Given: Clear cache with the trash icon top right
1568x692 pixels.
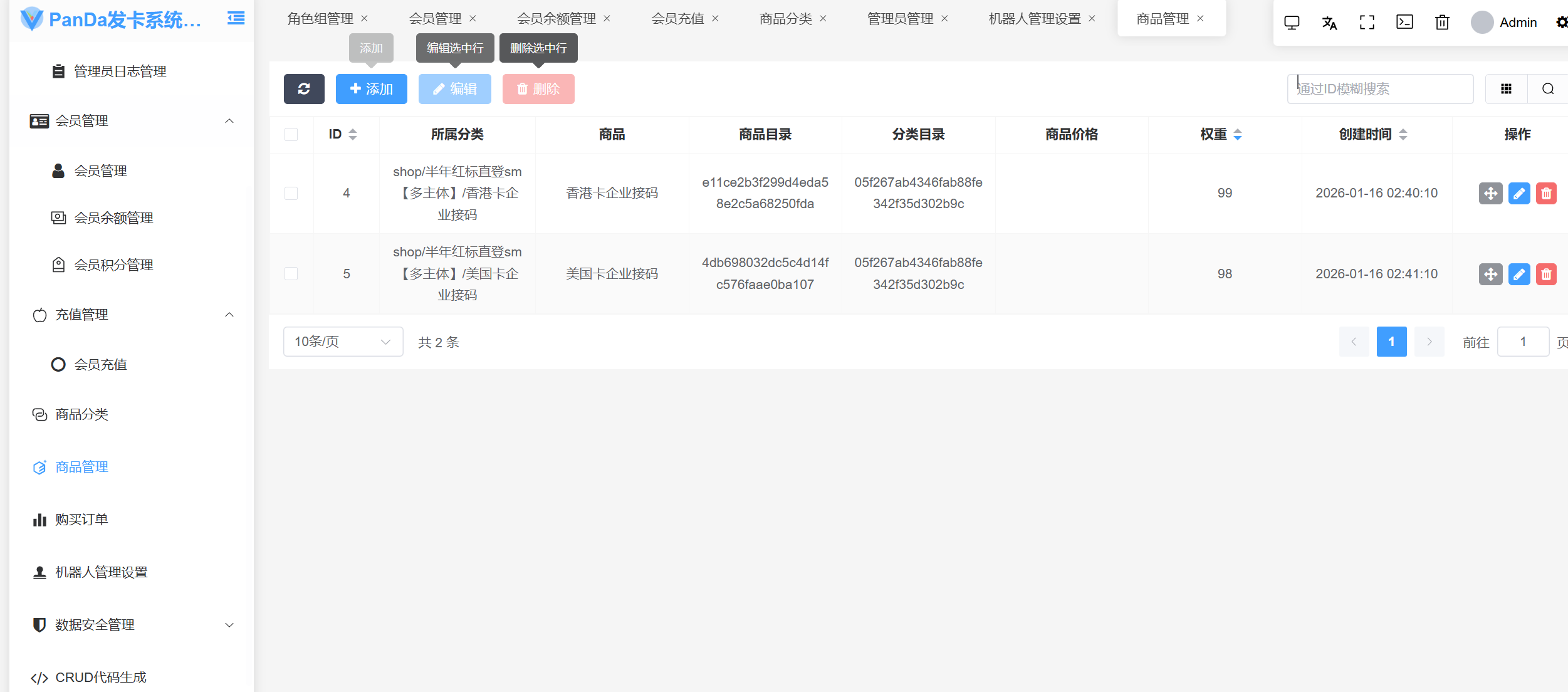Looking at the screenshot, I should (1441, 22).
